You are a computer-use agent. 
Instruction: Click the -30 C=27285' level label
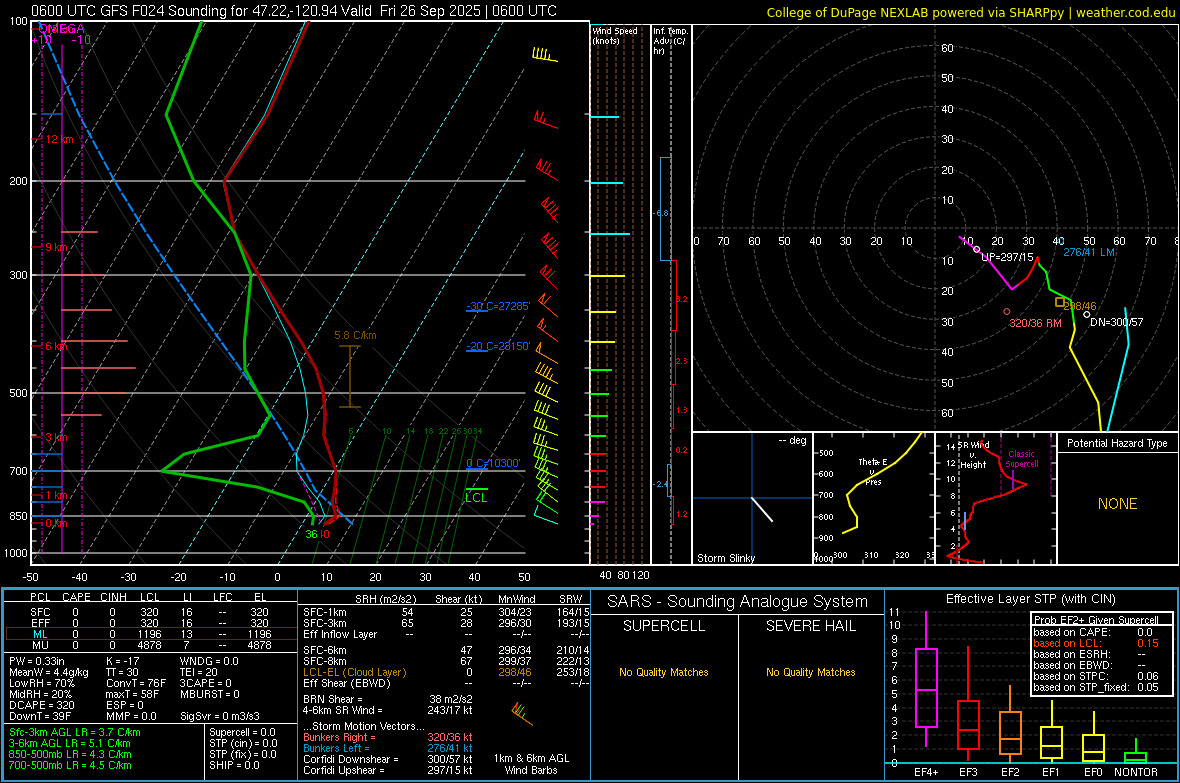coord(498,306)
